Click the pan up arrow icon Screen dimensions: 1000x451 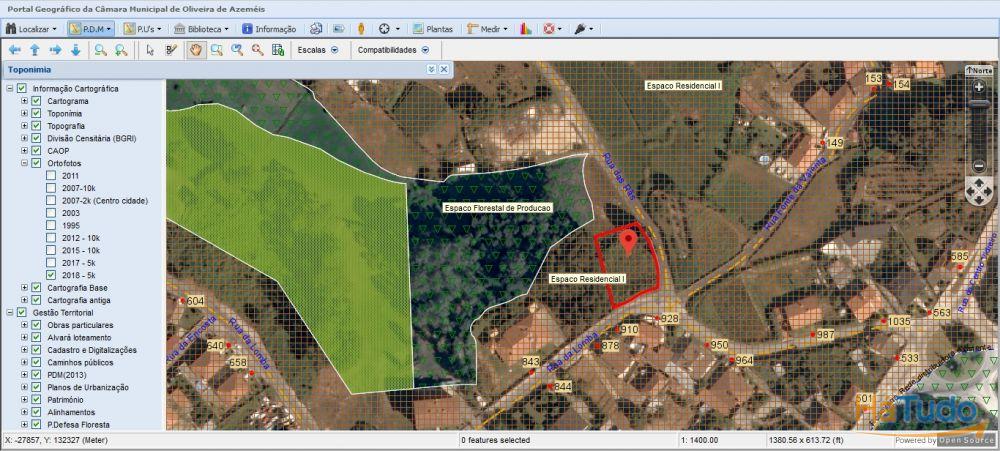[x=35, y=49]
